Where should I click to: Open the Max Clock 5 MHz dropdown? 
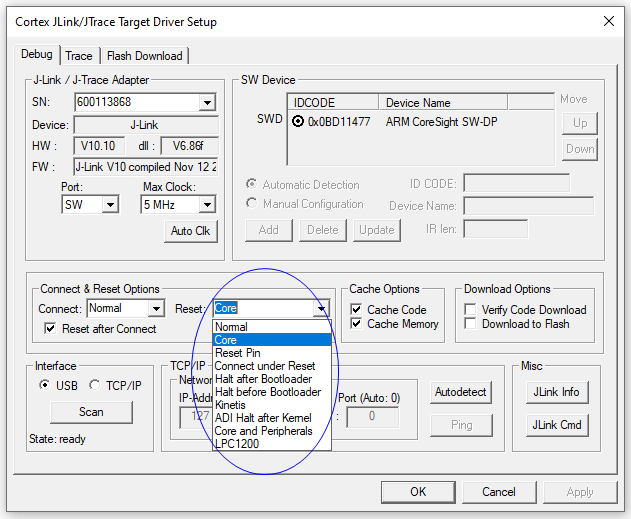tap(207, 204)
